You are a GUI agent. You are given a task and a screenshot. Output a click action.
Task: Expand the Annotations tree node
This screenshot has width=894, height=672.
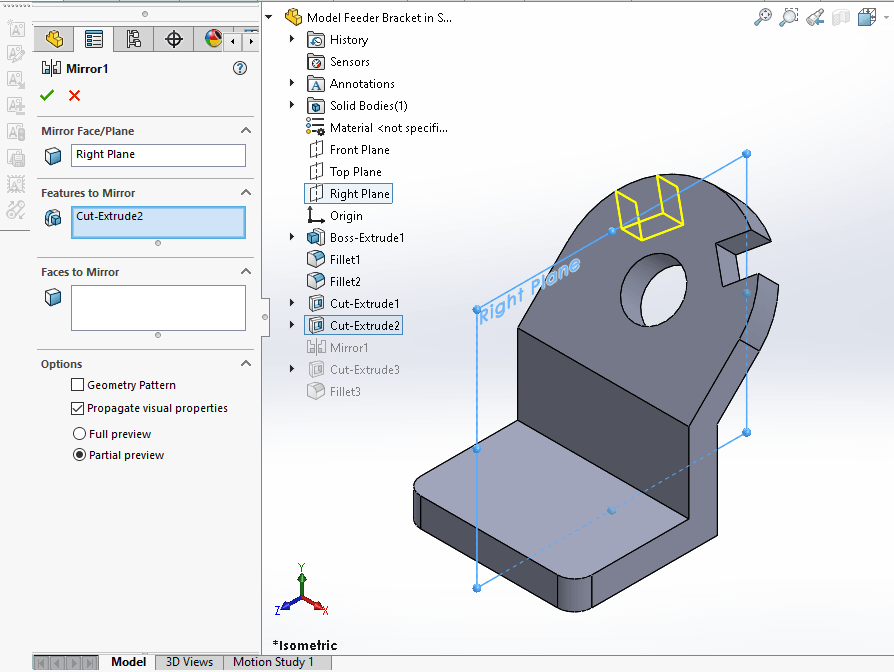[x=290, y=83]
